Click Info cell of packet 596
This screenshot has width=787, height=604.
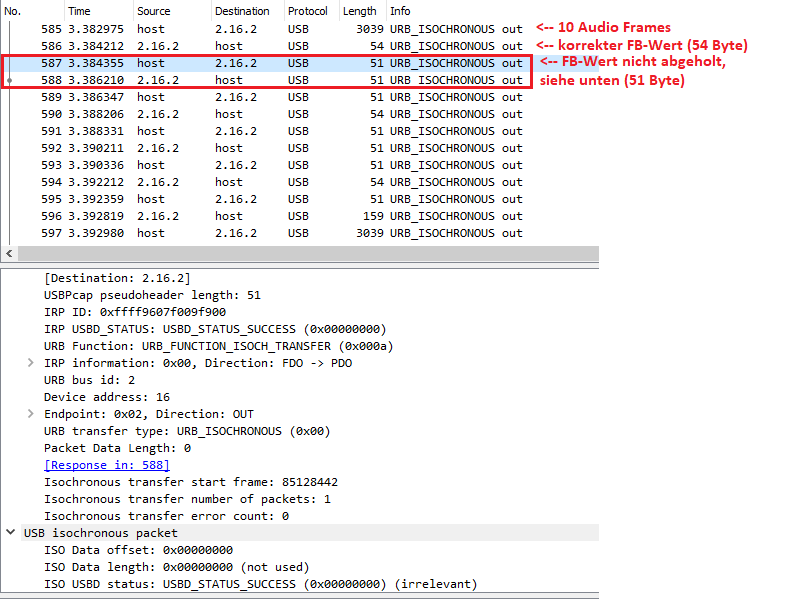(456, 216)
